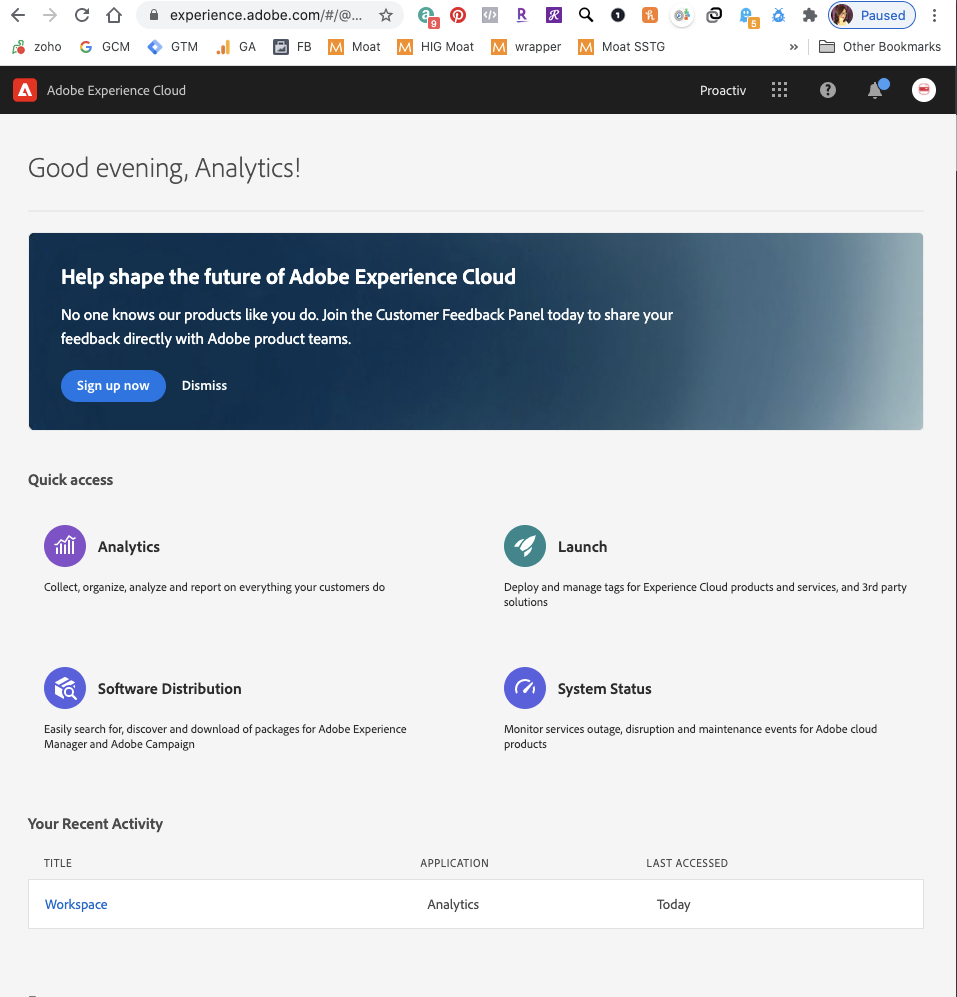Go to the browser home page

coord(114,15)
